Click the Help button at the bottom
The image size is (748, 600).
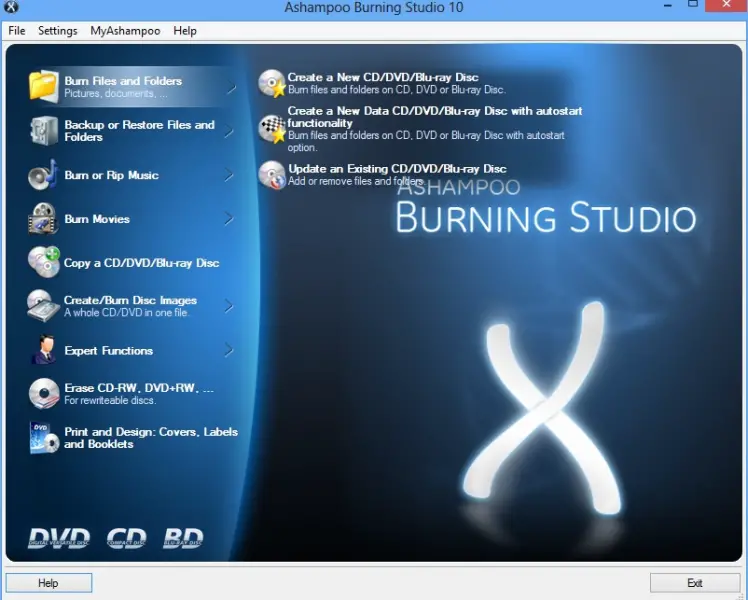coord(49,583)
